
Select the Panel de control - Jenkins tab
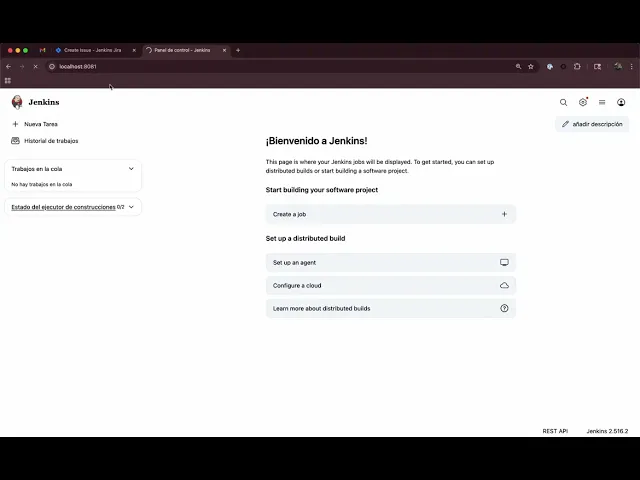(x=182, y=50)
